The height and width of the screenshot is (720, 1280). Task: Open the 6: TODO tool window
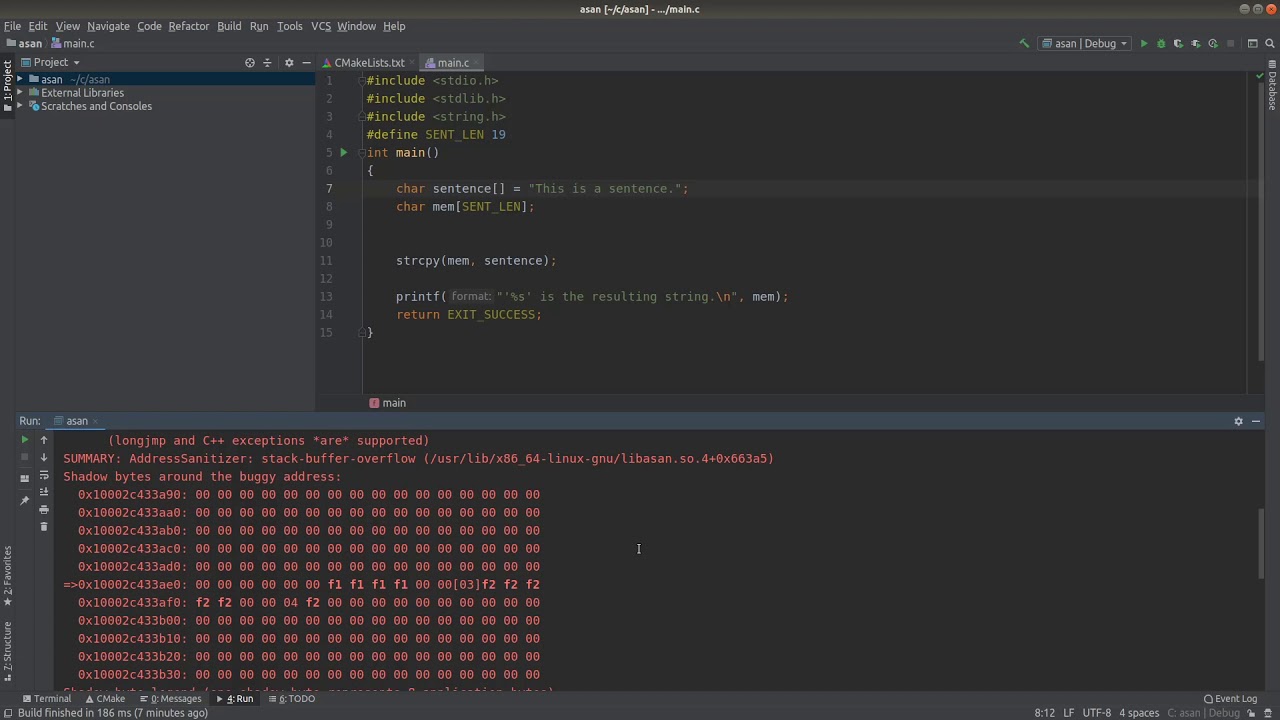point(292,699)
